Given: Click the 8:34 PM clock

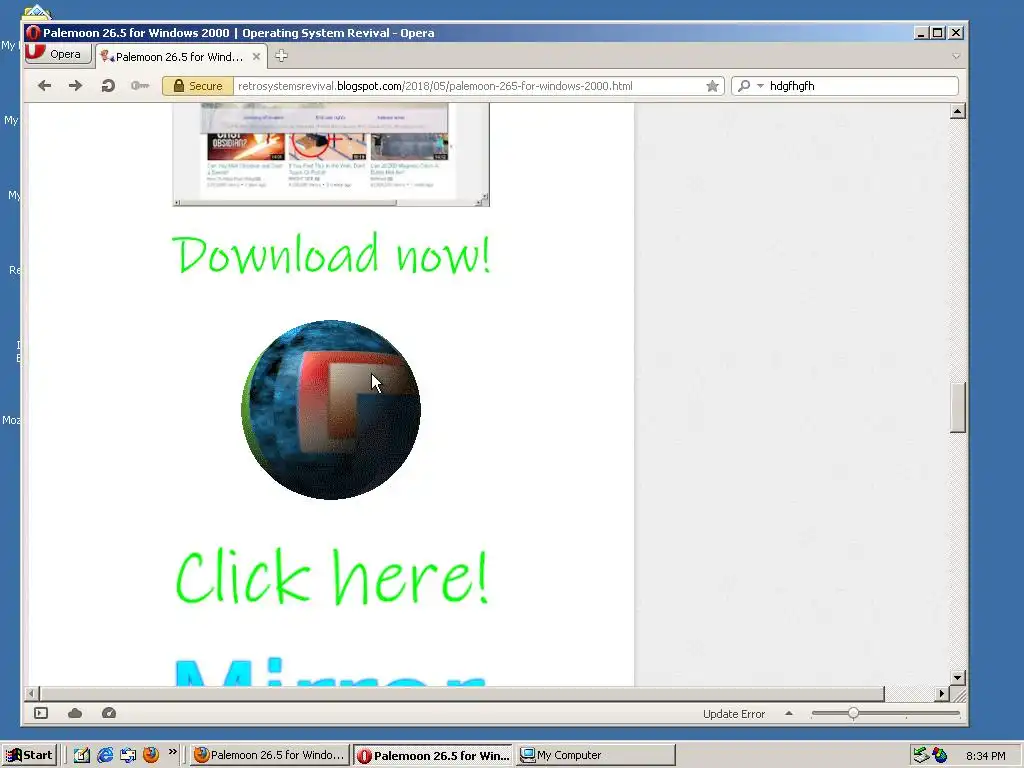Looking at the screenshot, I should [x=985, y=756].
